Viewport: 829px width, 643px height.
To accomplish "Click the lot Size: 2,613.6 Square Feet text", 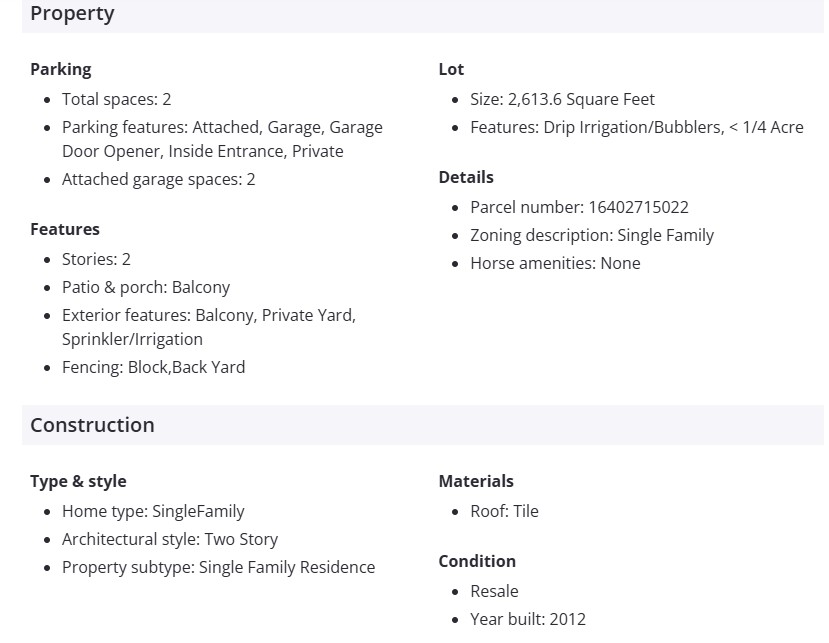I will click(562, 99).
